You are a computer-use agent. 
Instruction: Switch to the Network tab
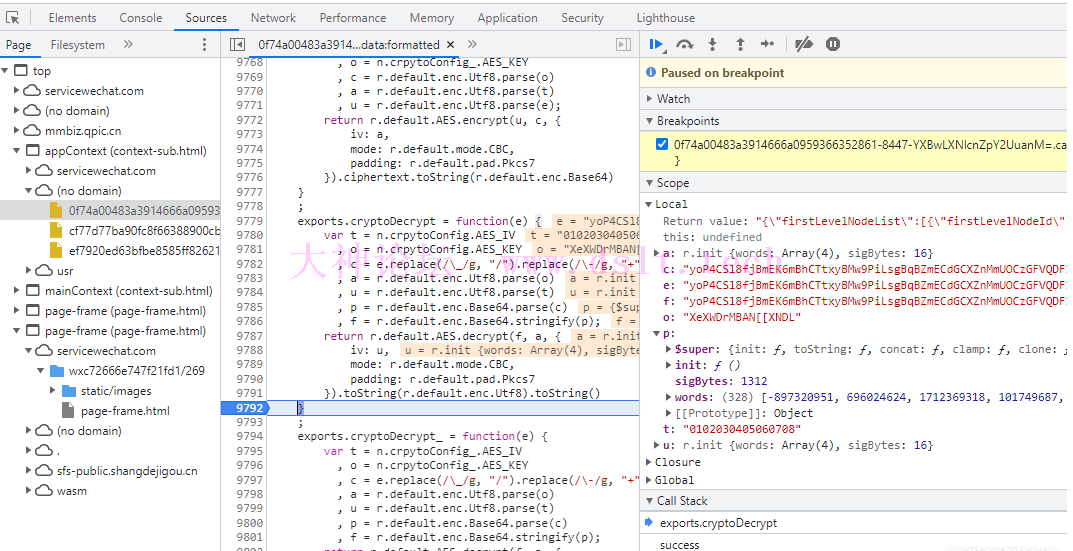coord(273,18)
